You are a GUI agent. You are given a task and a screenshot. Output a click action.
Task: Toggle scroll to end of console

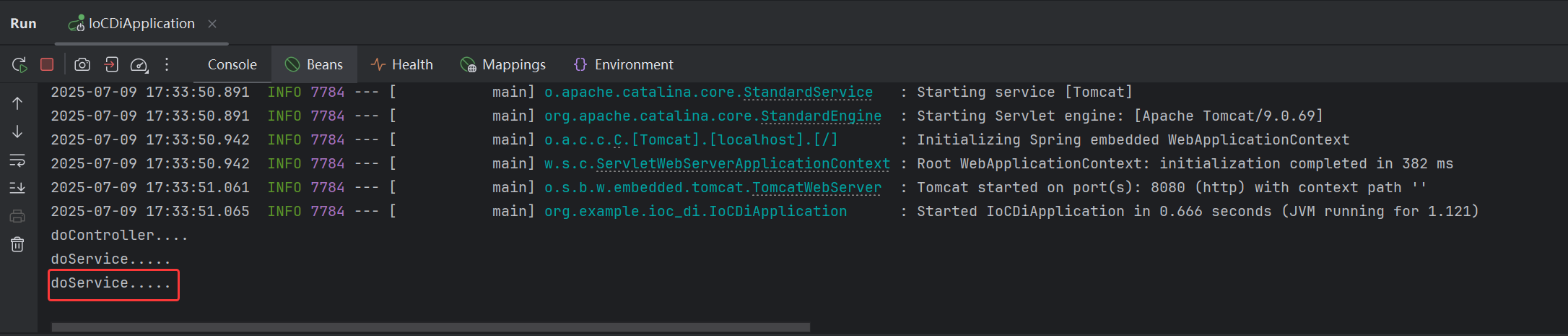click(17, 188)
